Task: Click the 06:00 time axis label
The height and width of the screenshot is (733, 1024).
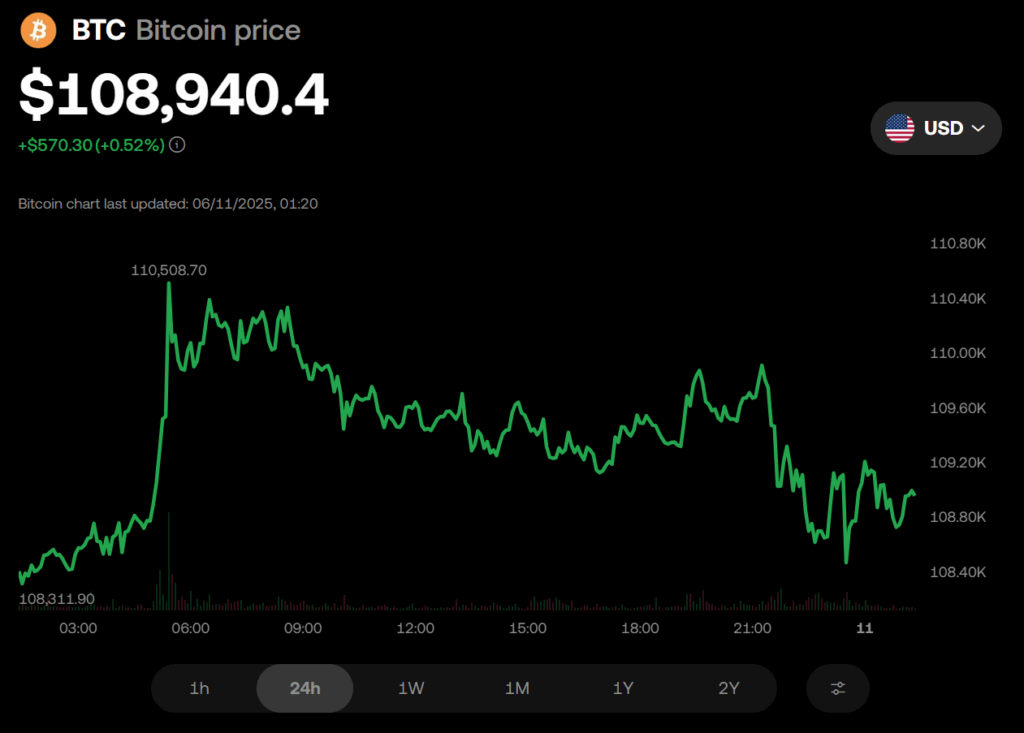Action: [x=190, y=628]
